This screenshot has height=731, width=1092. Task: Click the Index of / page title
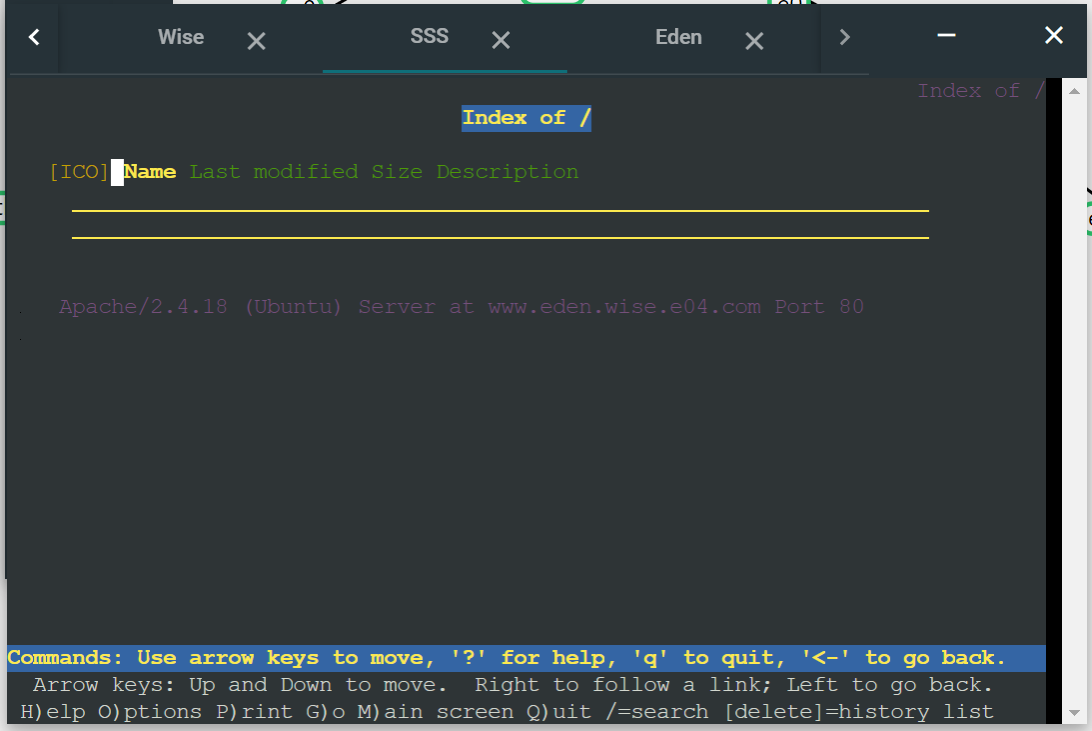[526, 117]
